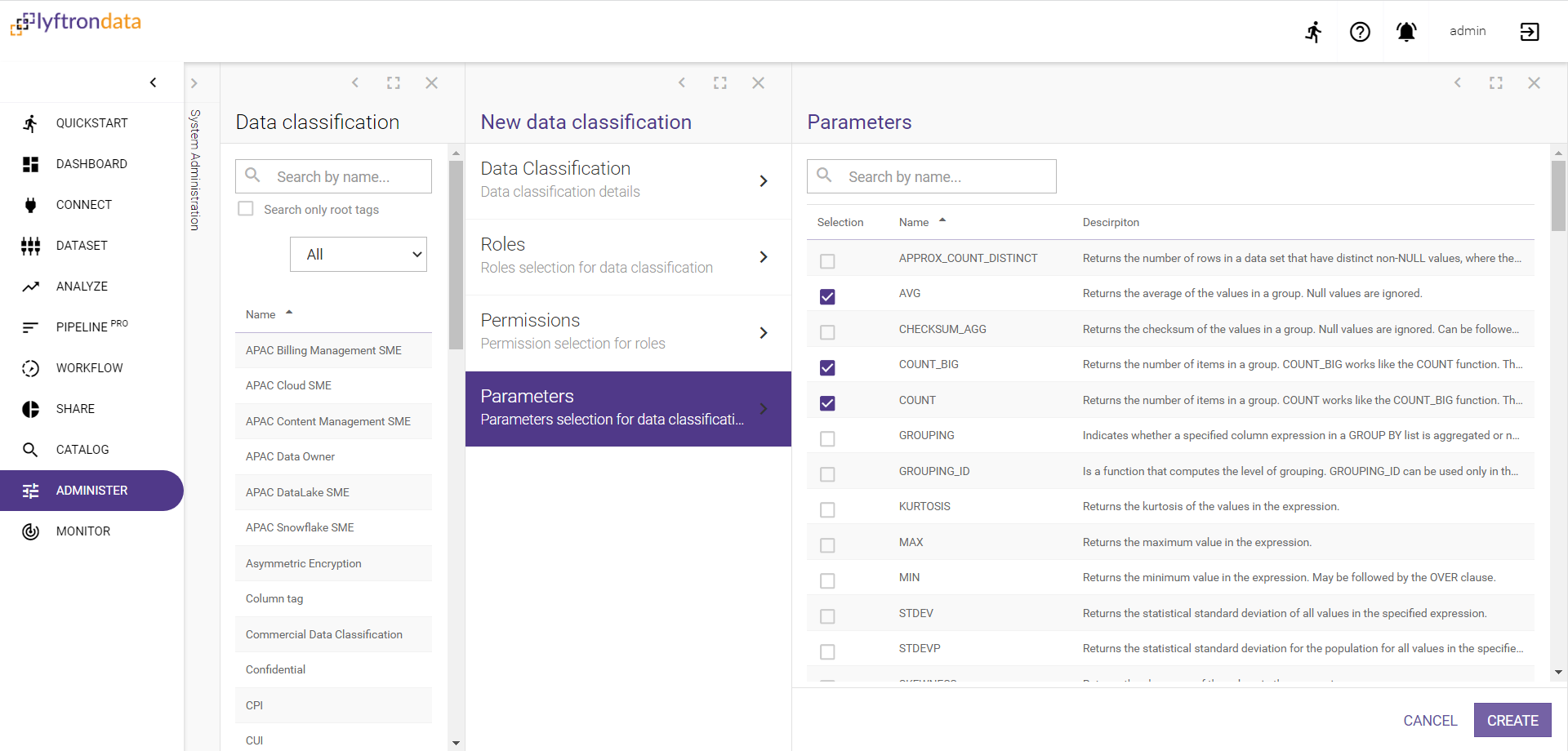Check the MAX parameter checkbox
The image size is (1568, 751).
(x=827, y=545)
